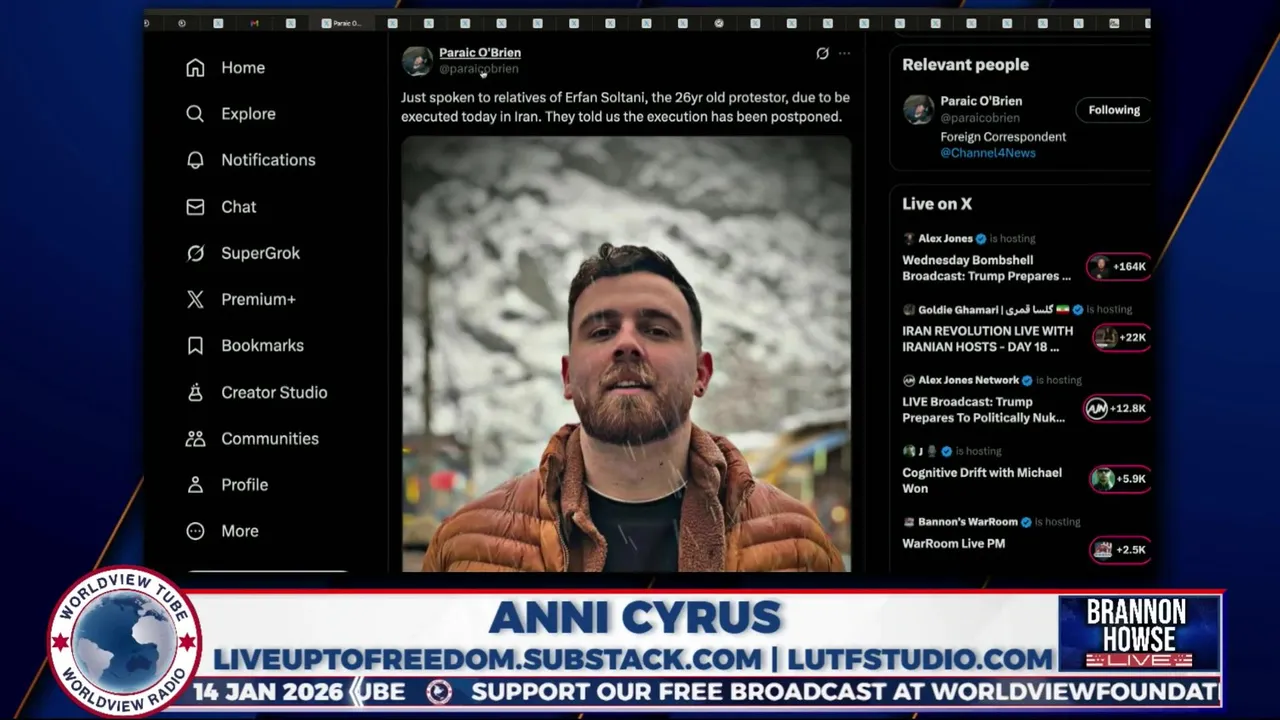Click the Erfan Soltani post text
The image size is (1280, 720).
tap(625, 107)
